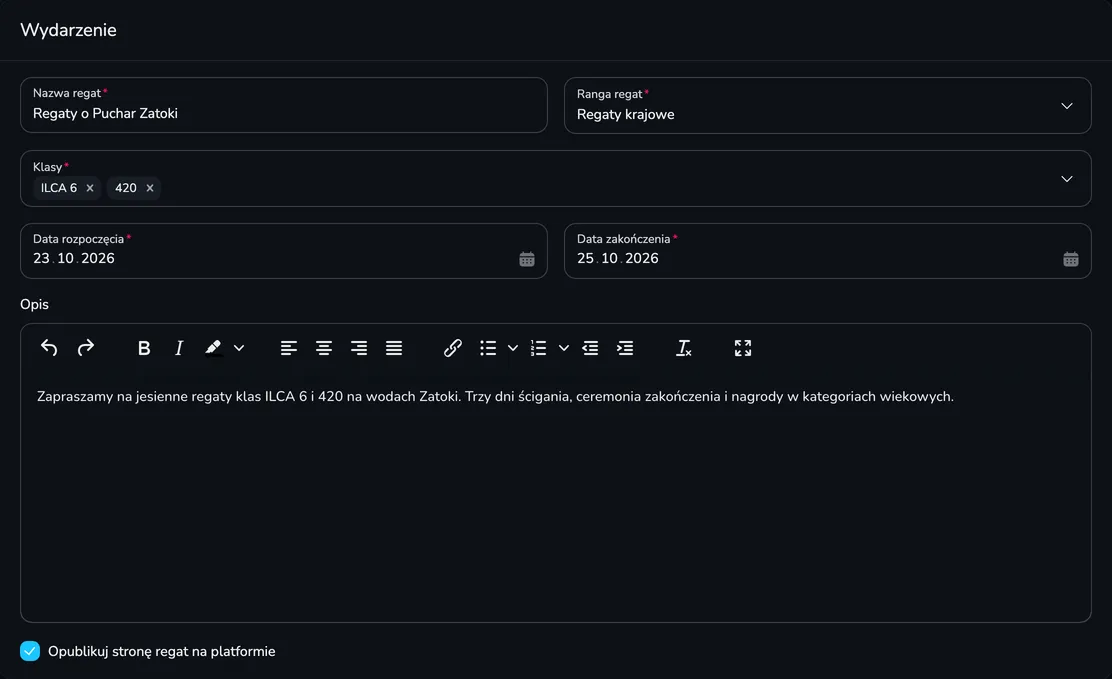Edit the Nazwa regat field
1112x679 pixels.
coord(284,105)
